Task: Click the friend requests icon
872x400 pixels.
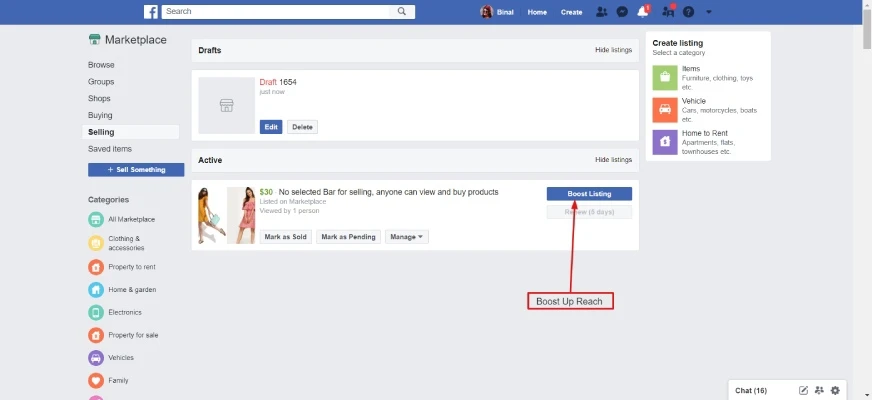Action: [x=601, y=12]
